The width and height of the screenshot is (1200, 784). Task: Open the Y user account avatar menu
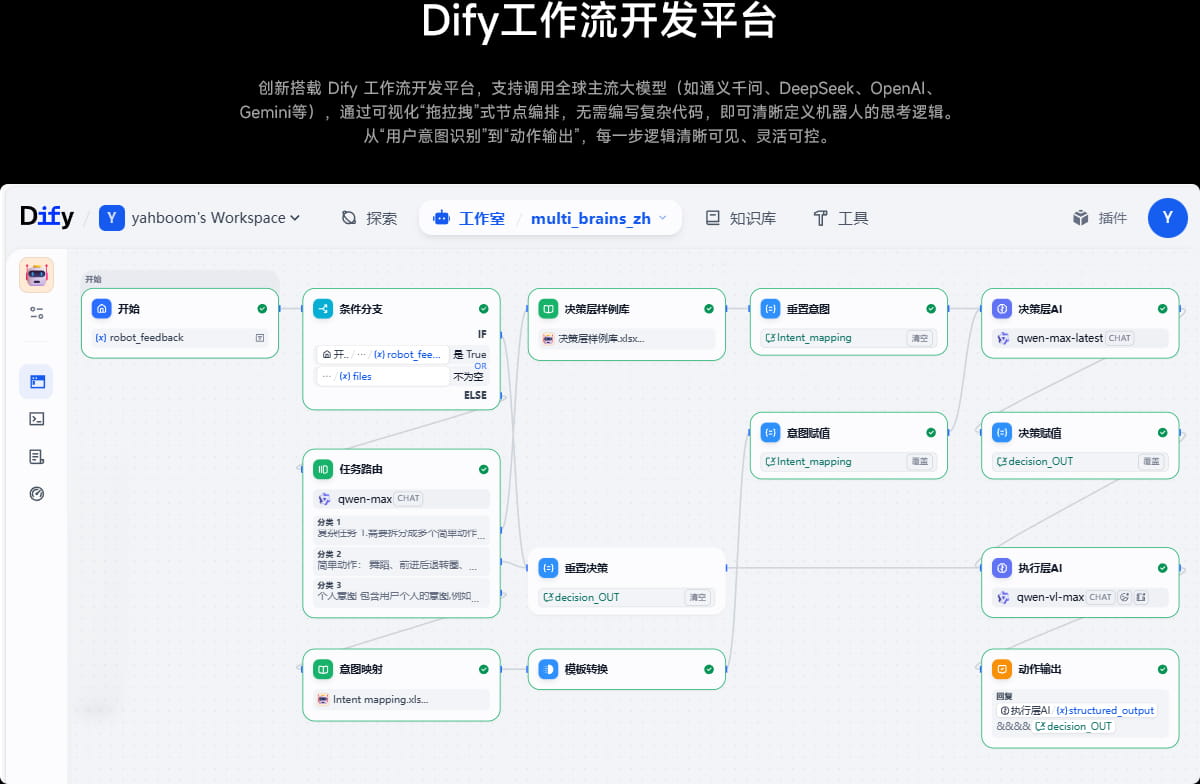(1167, 218)
